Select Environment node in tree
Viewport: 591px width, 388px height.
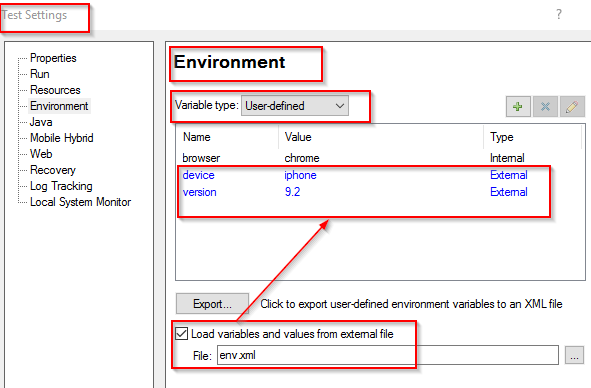[x=59, y=106]
